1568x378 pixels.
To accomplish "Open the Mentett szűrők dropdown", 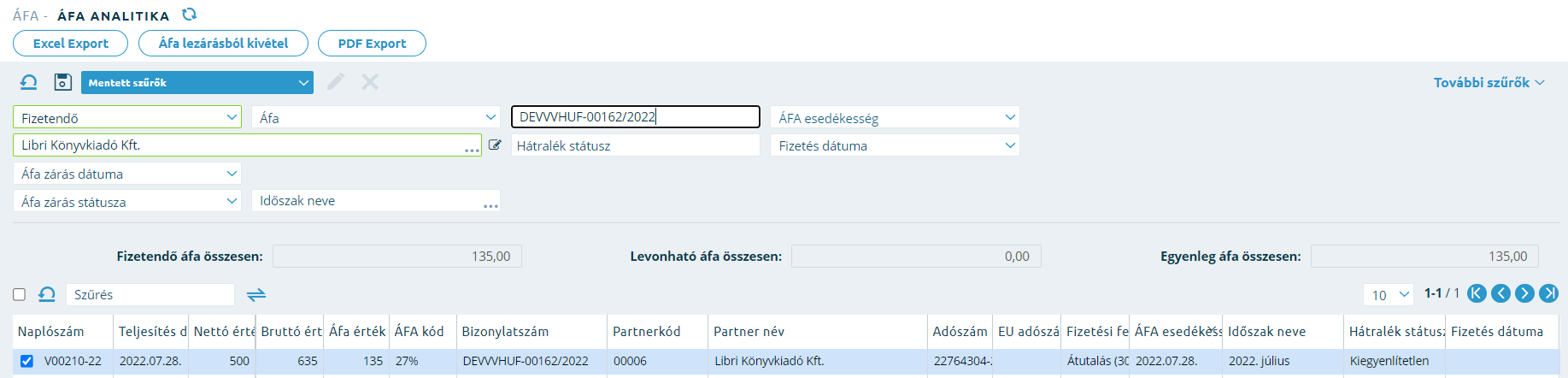I will (197, 82).
